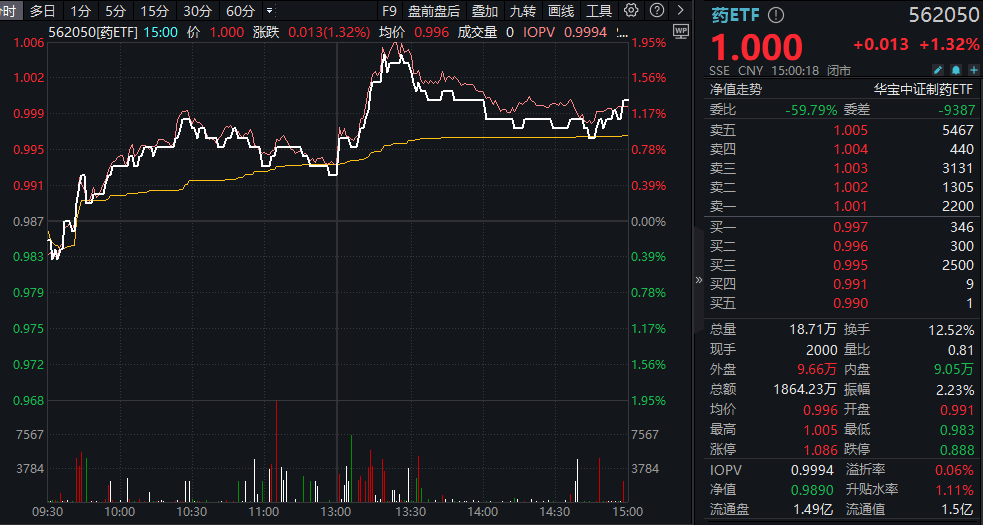Click 最高 price 1.005

[x=820, y=430]
